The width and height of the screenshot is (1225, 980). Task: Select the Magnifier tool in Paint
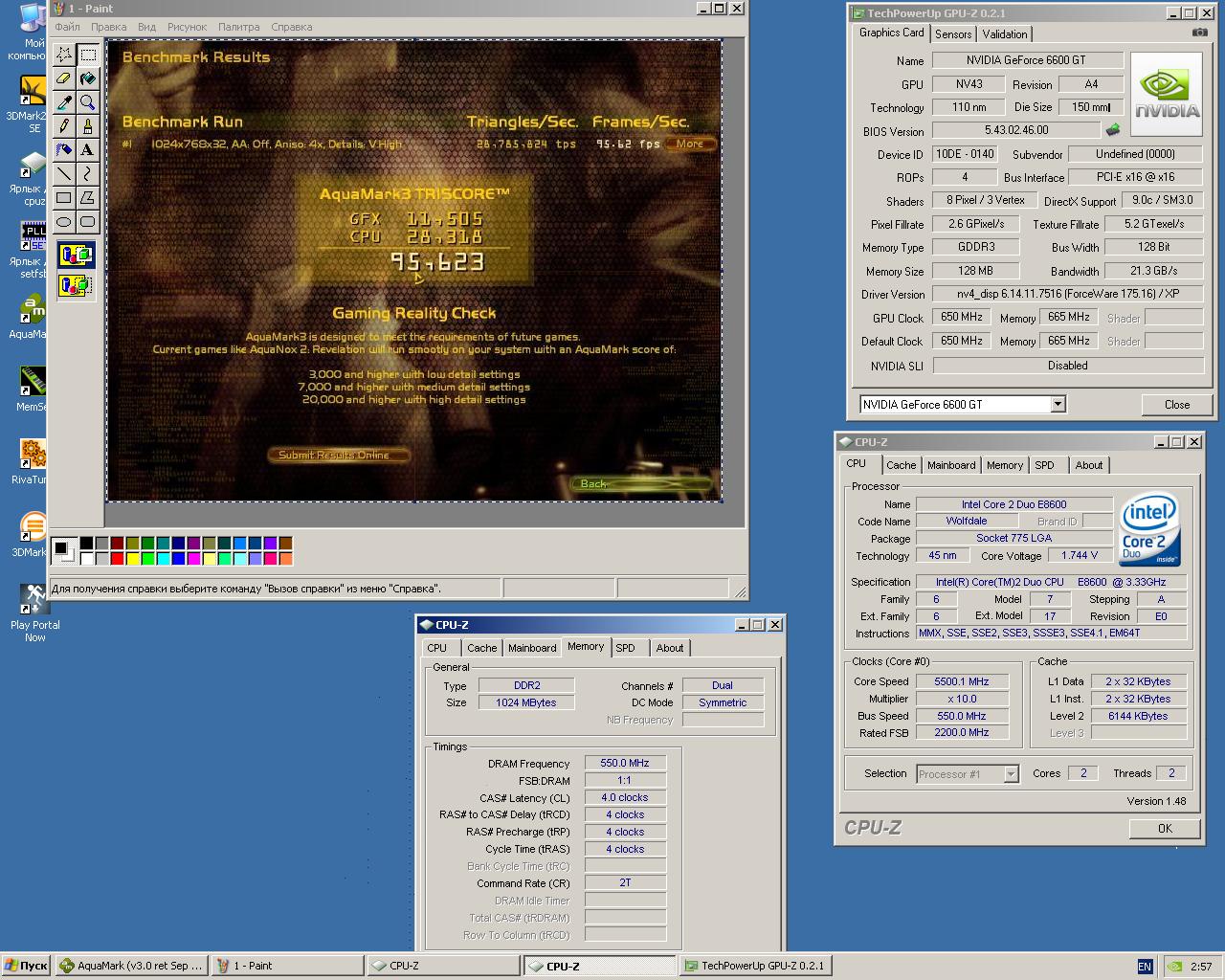click(87, 102)
